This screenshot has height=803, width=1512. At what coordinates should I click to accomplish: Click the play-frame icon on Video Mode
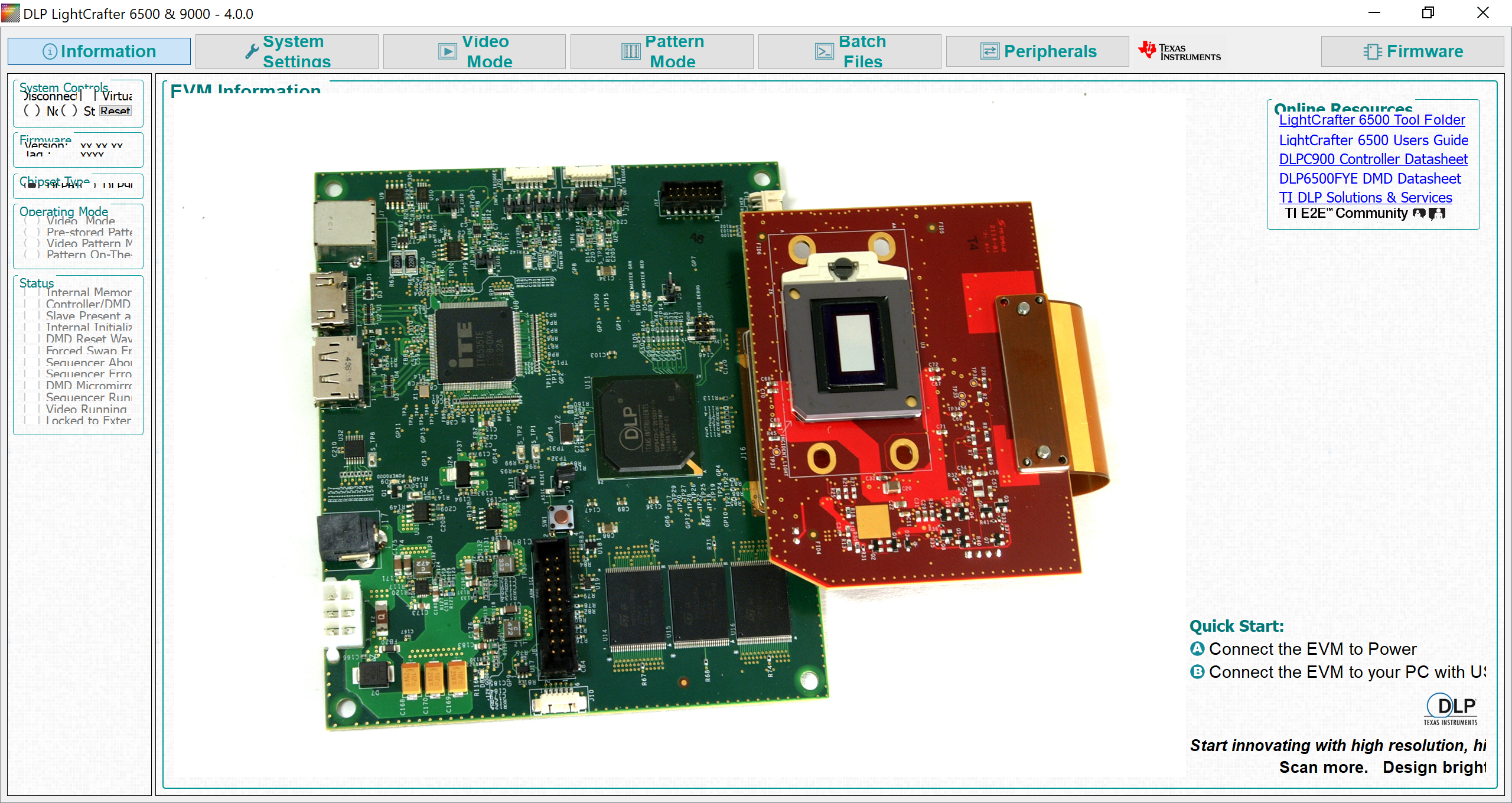click(x=447, y=51)
